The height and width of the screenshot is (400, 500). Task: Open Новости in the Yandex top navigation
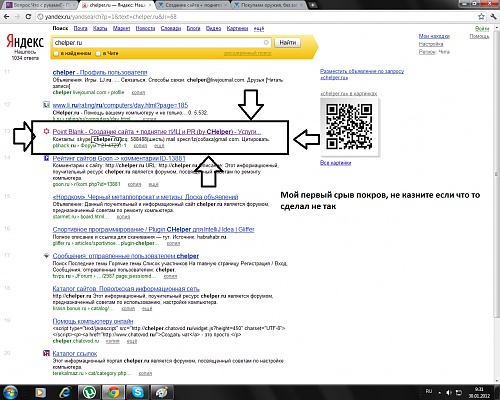point(145,28)
